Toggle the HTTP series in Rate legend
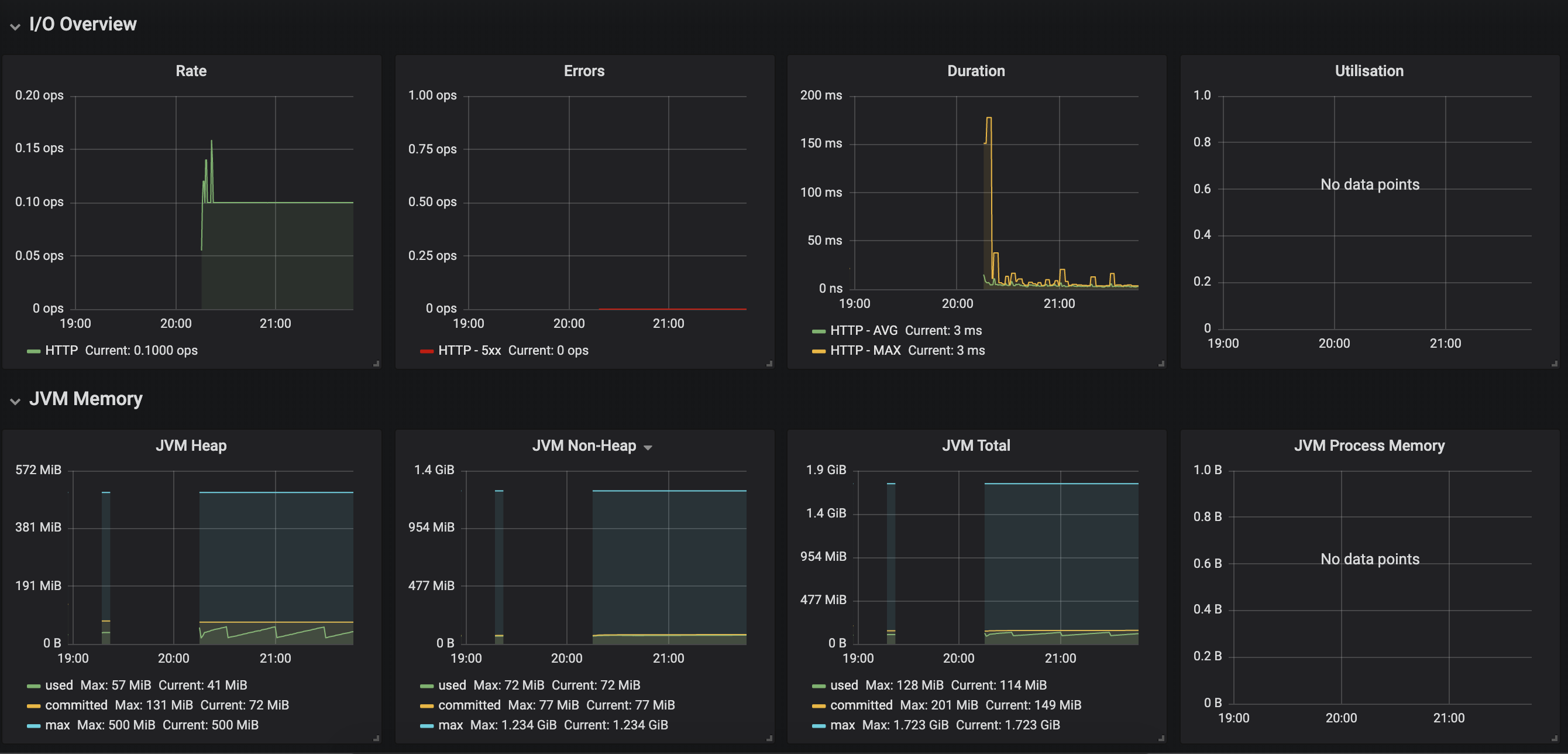Image resolution: width=1568 pixels, height=754 pixels. coord(61,350)
